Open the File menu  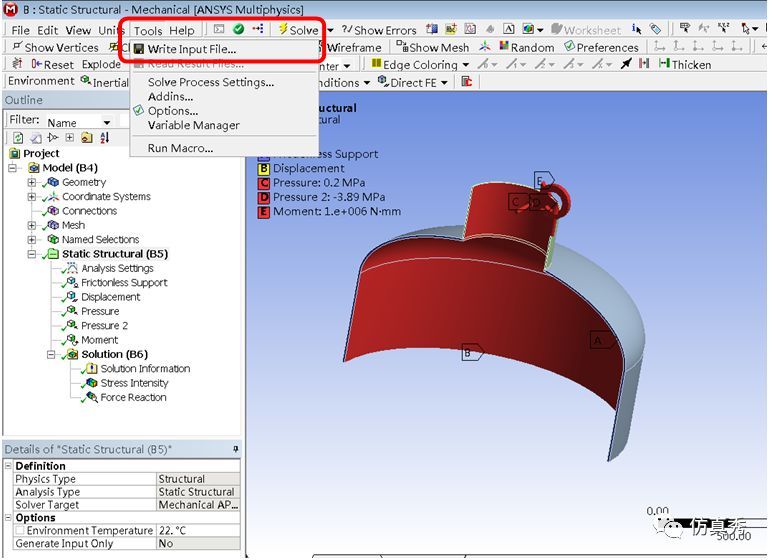[20, 30]
